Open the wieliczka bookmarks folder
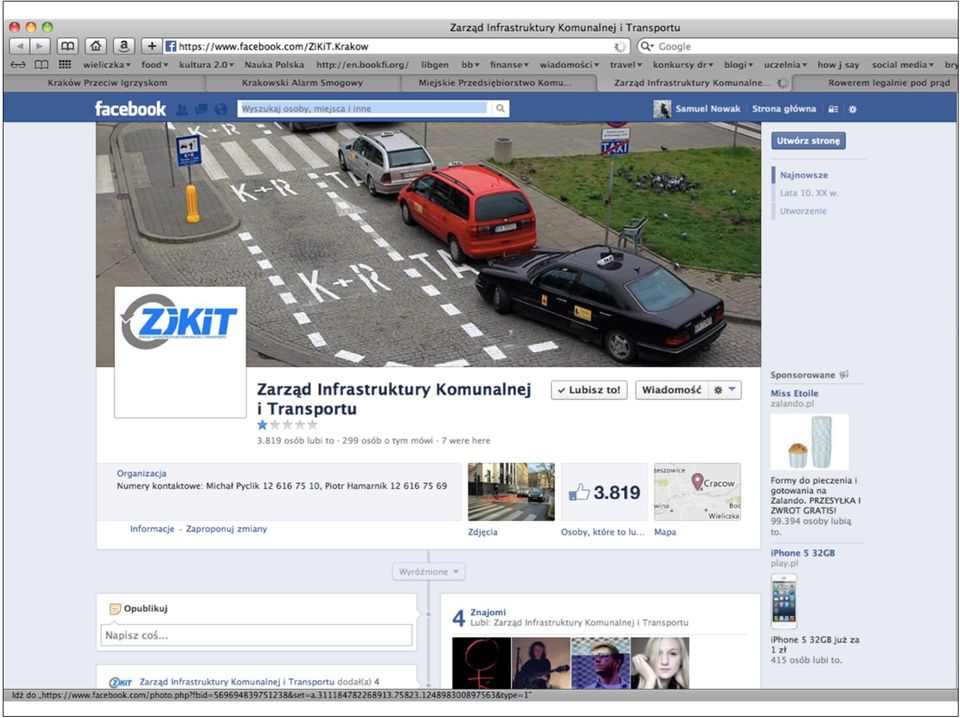This screenshot has width=960, height=718. pyautogui.click(x=107, y=65)
